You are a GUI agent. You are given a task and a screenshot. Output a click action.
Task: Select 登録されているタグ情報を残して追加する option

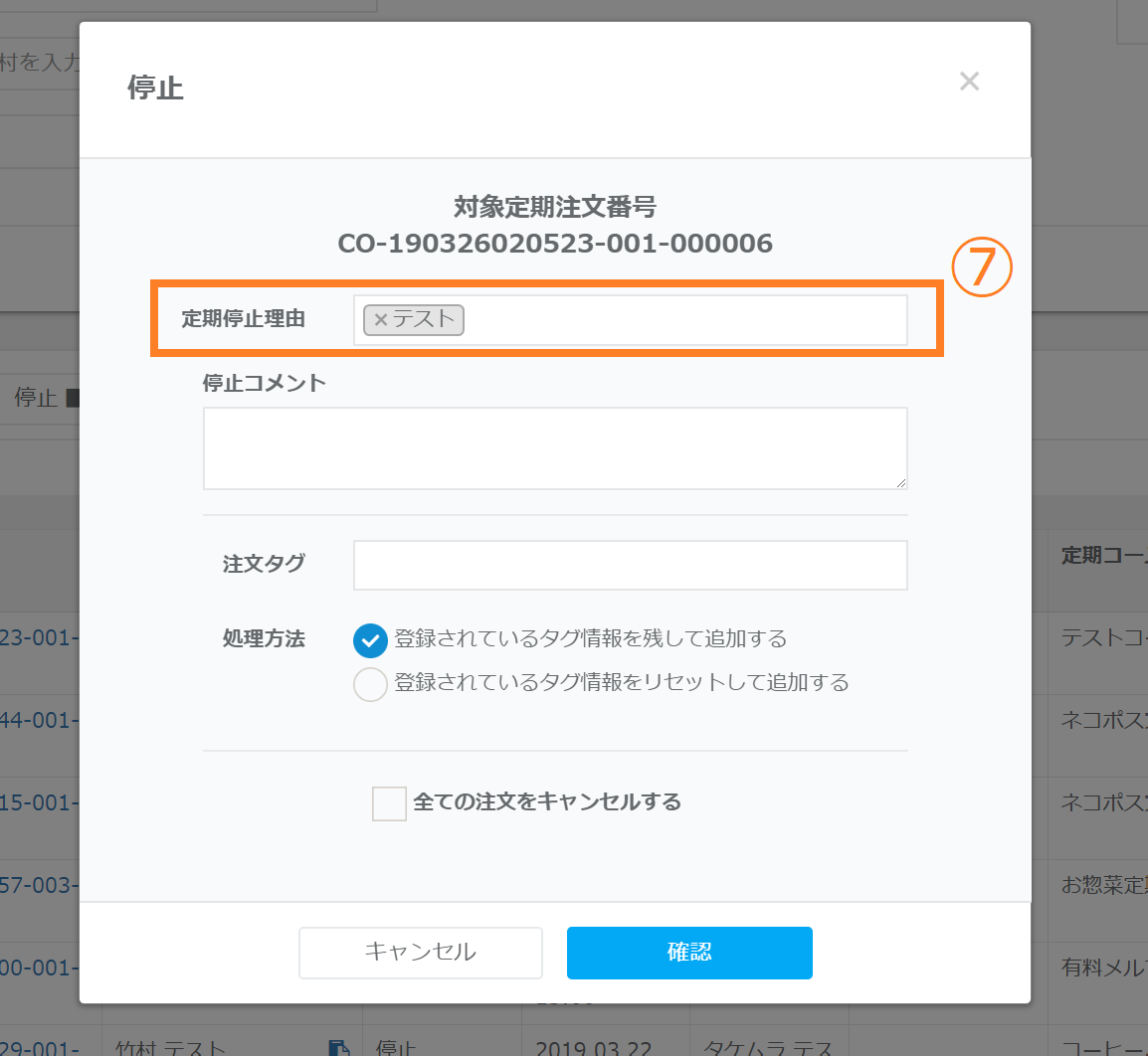[x=370, y=640]
